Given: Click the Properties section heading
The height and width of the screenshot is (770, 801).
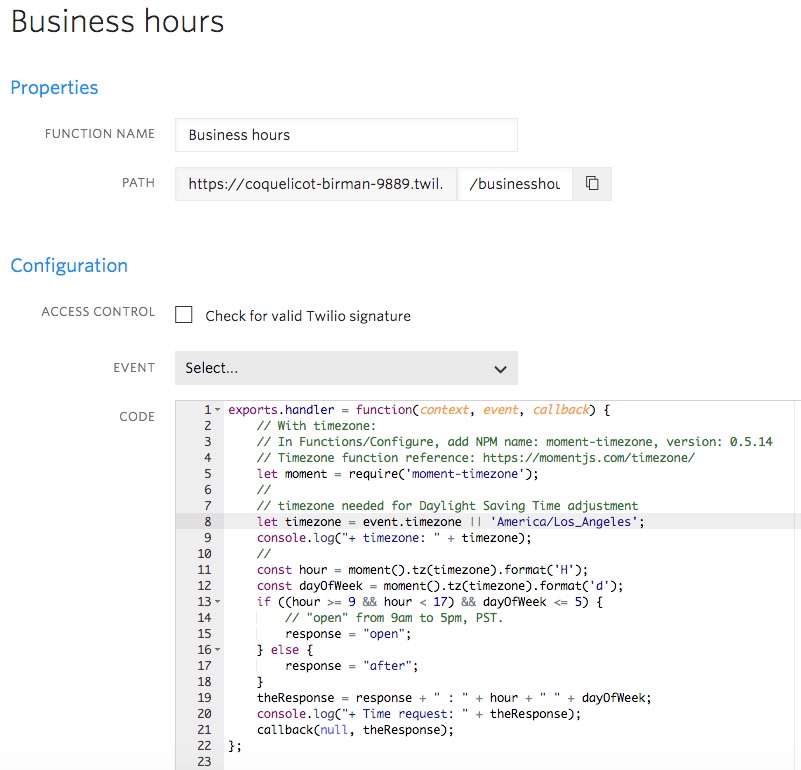Looking at the screenshot, I should pyautogui.click(x=54, y=87).
